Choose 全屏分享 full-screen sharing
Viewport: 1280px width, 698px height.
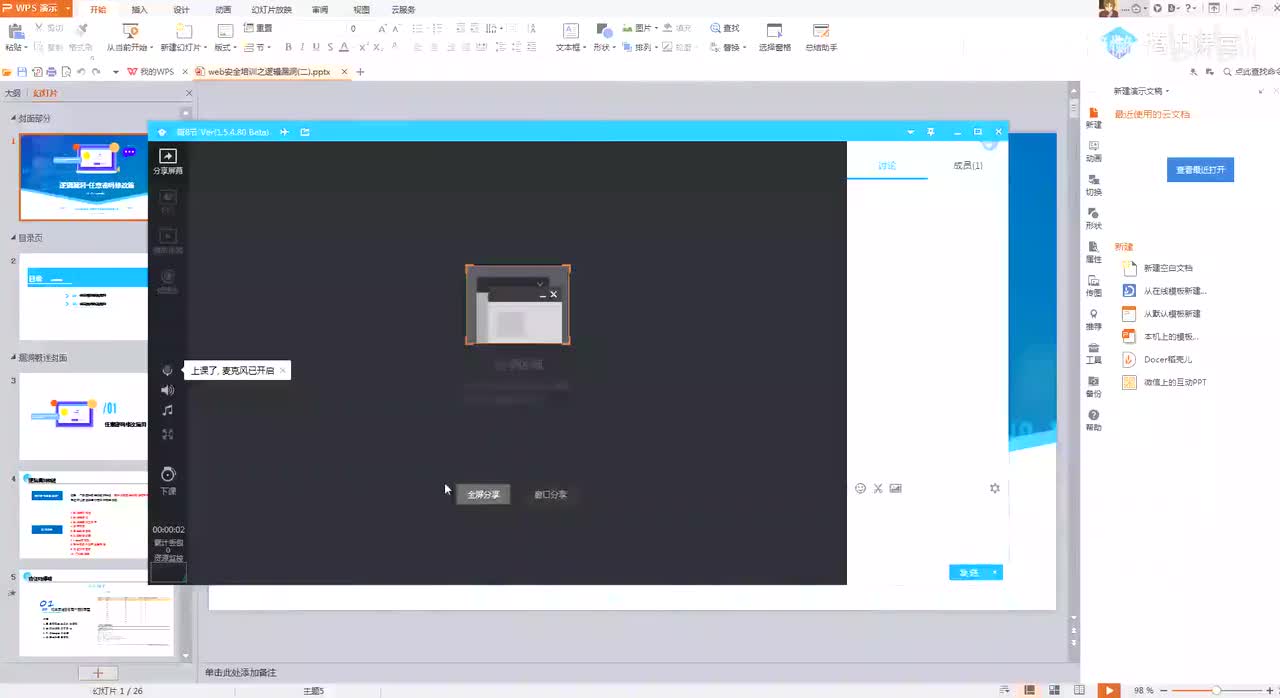483,494
